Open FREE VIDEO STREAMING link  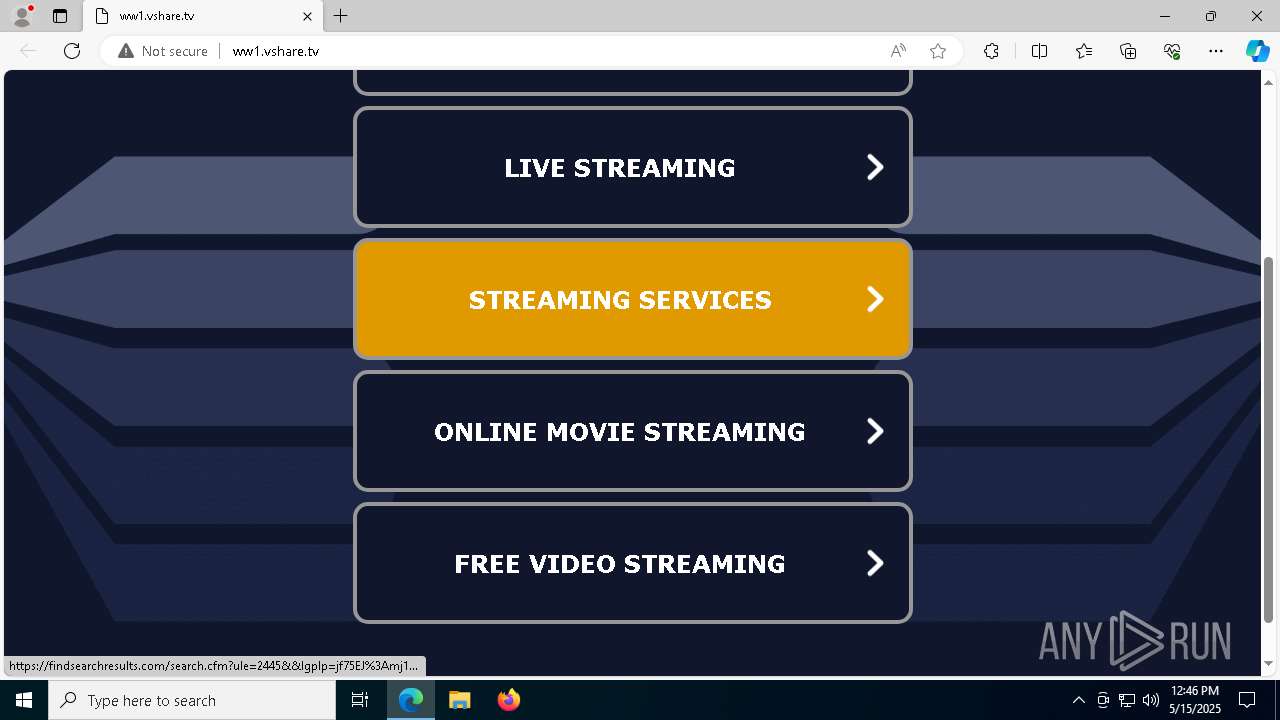tap(633, 563)
